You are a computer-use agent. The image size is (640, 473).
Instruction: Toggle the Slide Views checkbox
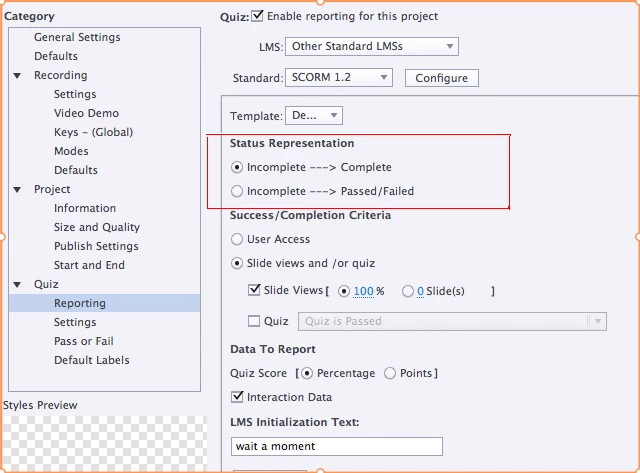tap(254, 290)
